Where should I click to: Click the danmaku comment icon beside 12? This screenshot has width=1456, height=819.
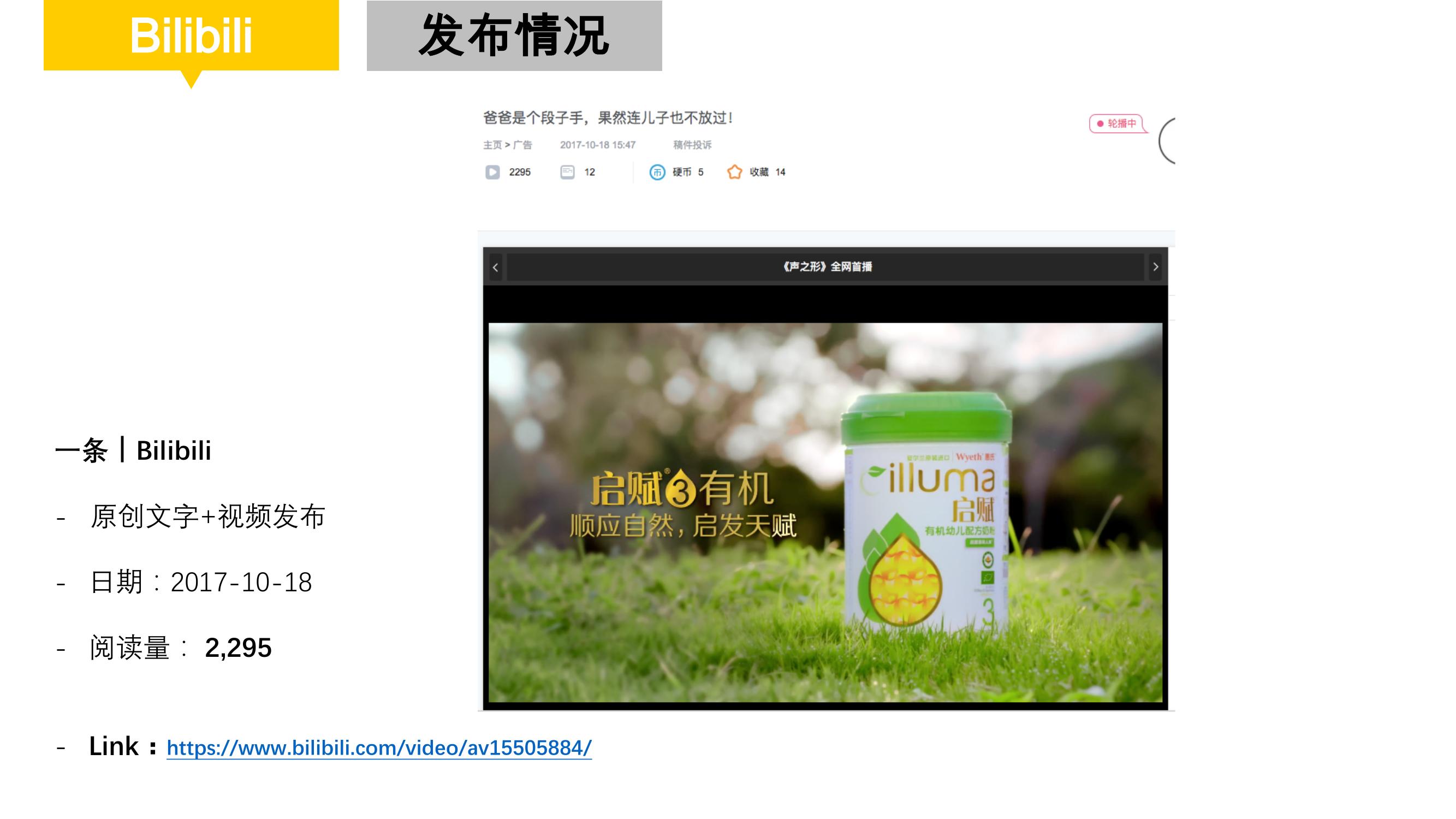click(567, 172)
